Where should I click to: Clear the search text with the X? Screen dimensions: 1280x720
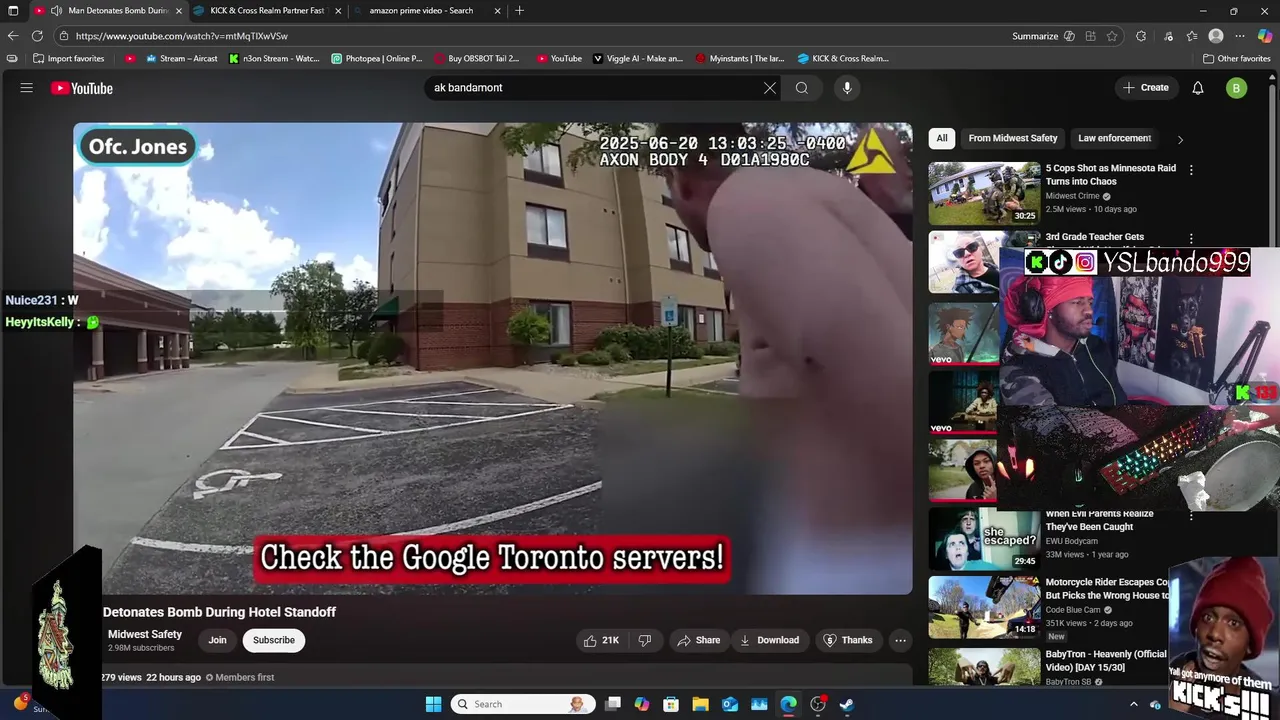tap(770, 88)
